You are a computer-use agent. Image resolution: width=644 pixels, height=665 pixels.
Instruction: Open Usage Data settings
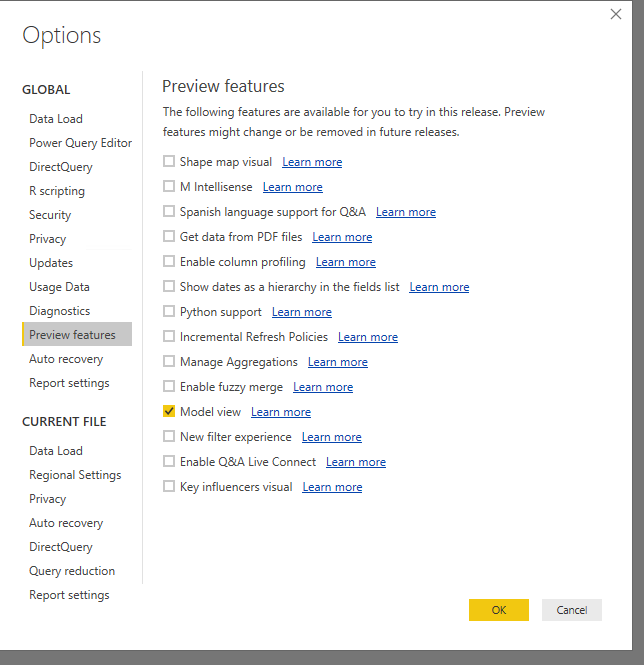click(x=59, y=287)
